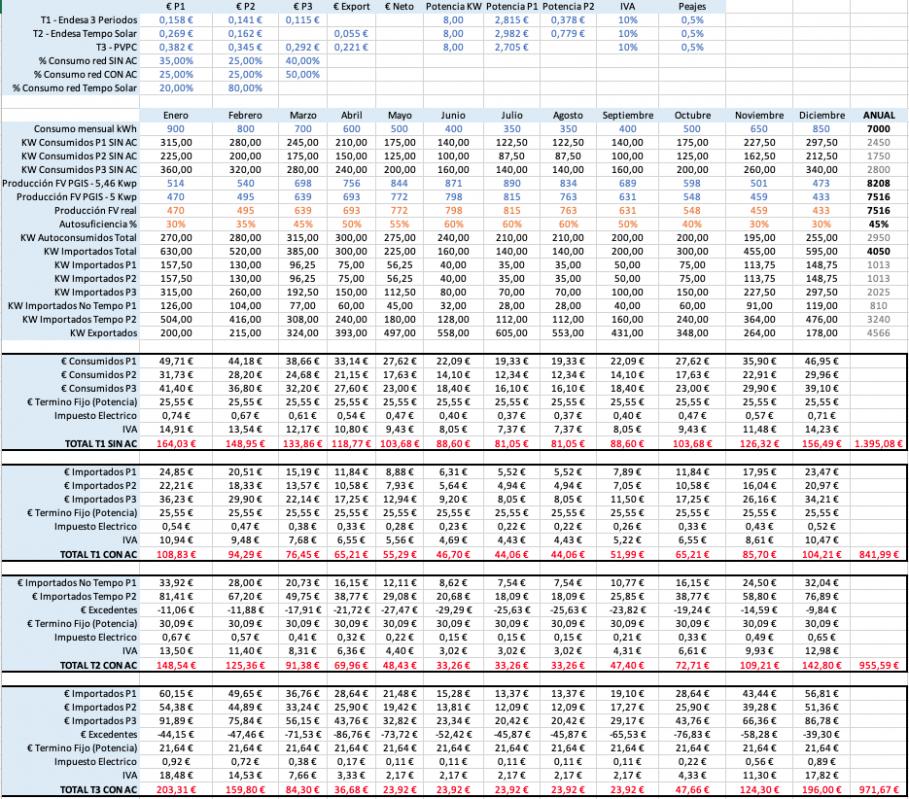Select Julio KW Exportados cell 605,00
The image size is (909, 799).
[x=511, y=333]
